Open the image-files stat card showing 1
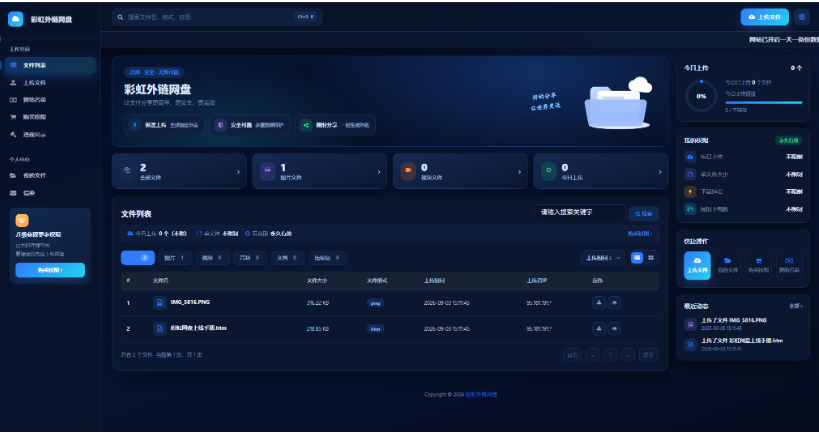 click(320, 171)
